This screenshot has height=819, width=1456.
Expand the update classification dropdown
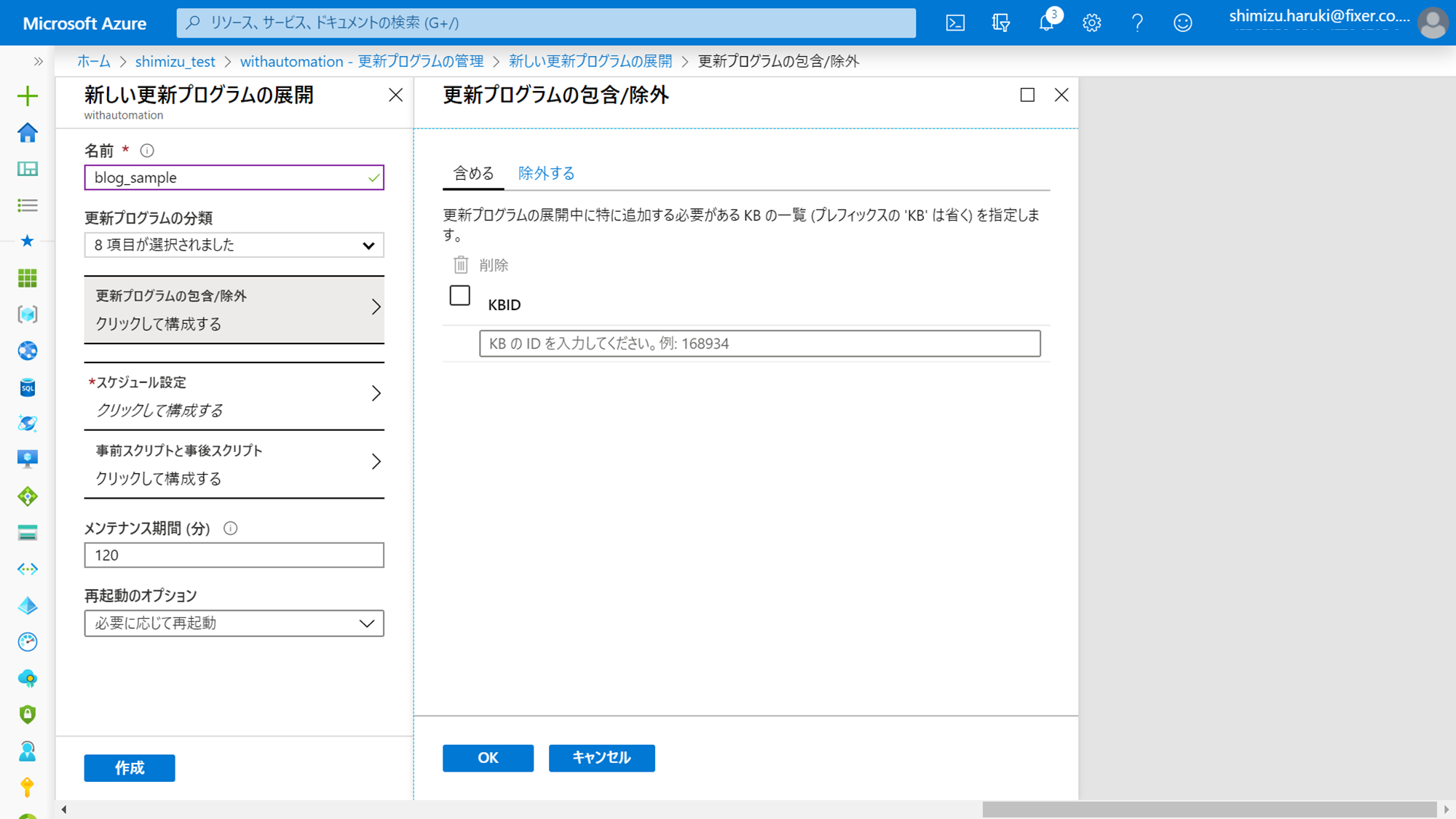(x=234, y=245)
